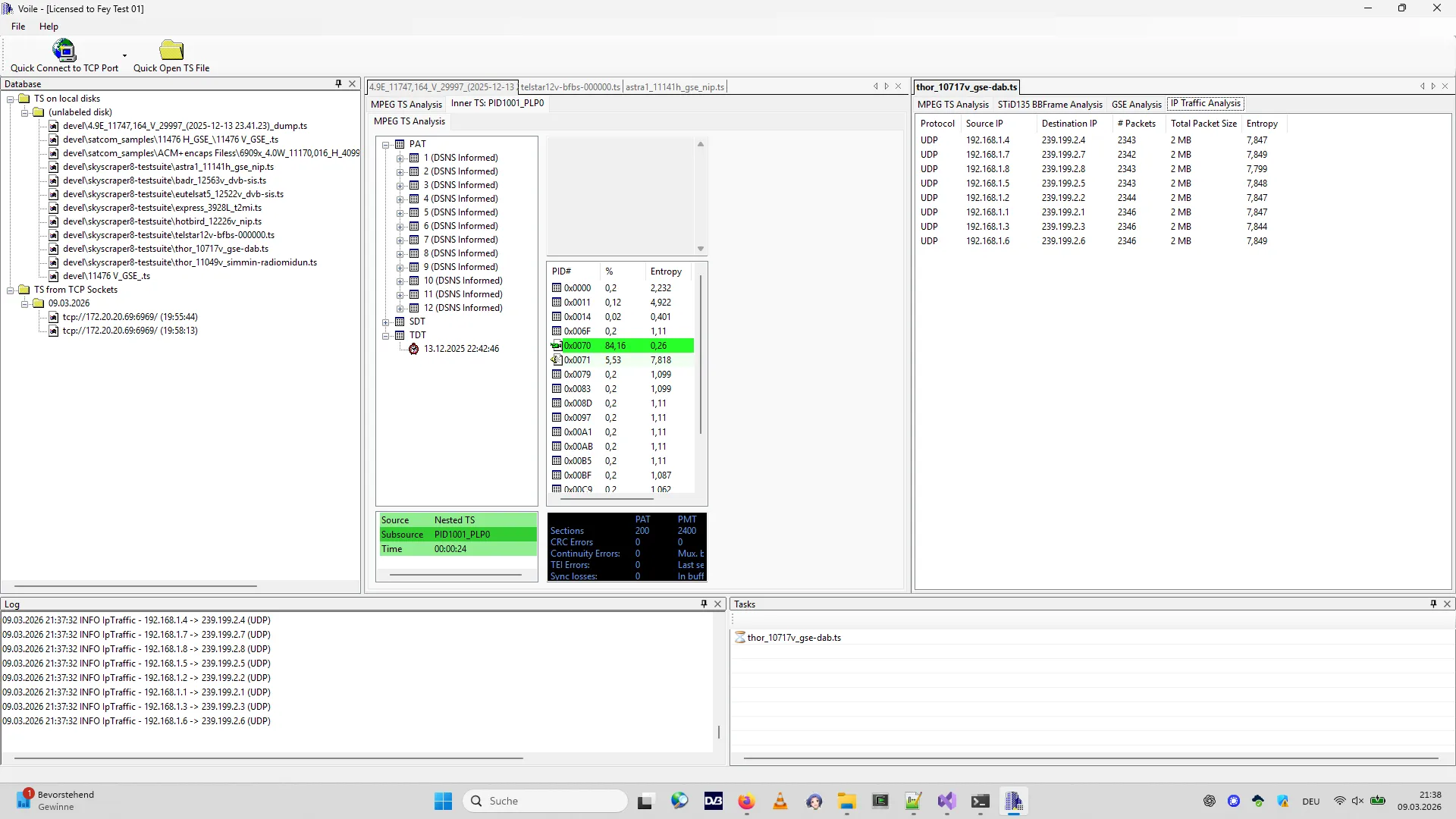Screen dimensions: 1456x819
Task: Open the File menu
Action: (18, 27)
